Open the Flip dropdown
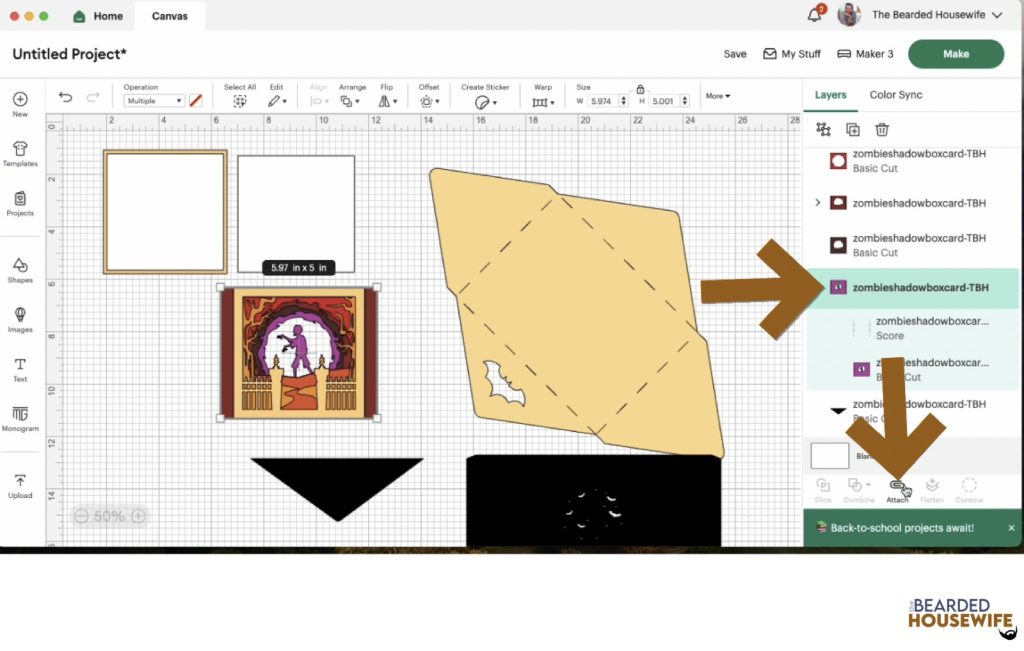The image size is (1024, 651). tap(387, 101)
